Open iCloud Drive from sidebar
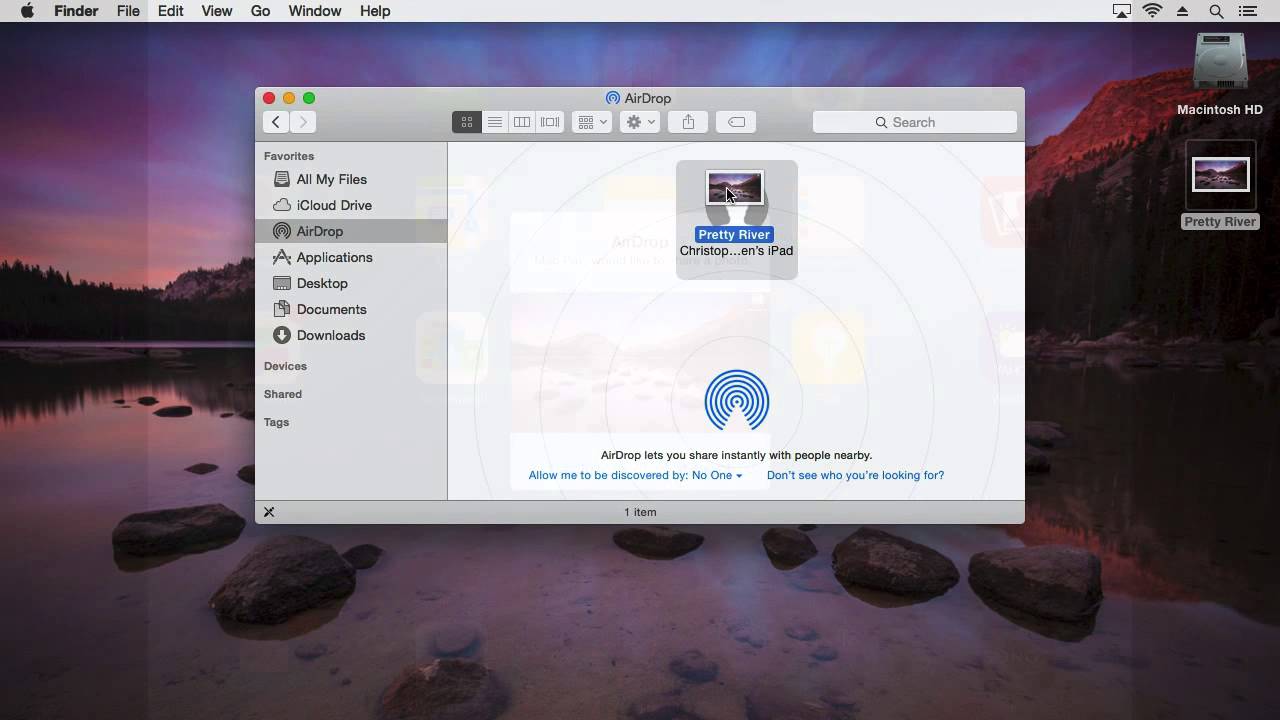 (350, 205)
